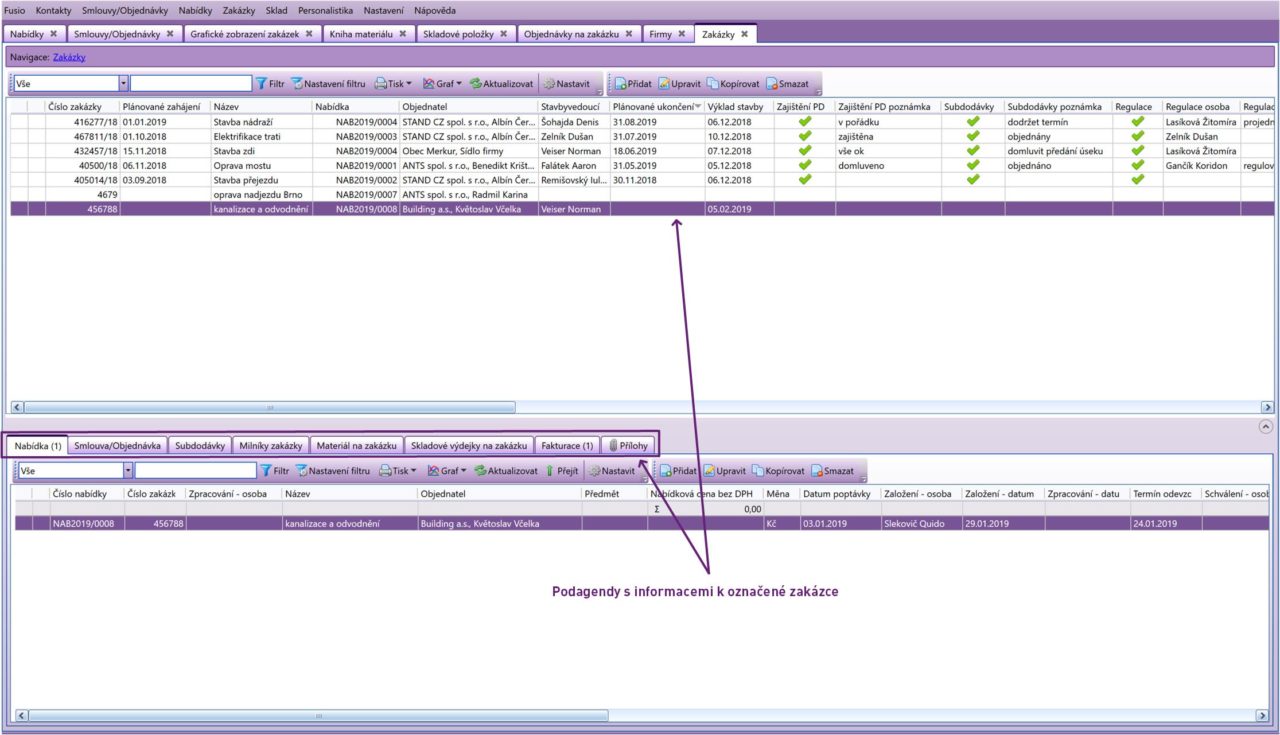1280x735 pixels.
Task: Open the Nápověda menu
Action: 435,10
